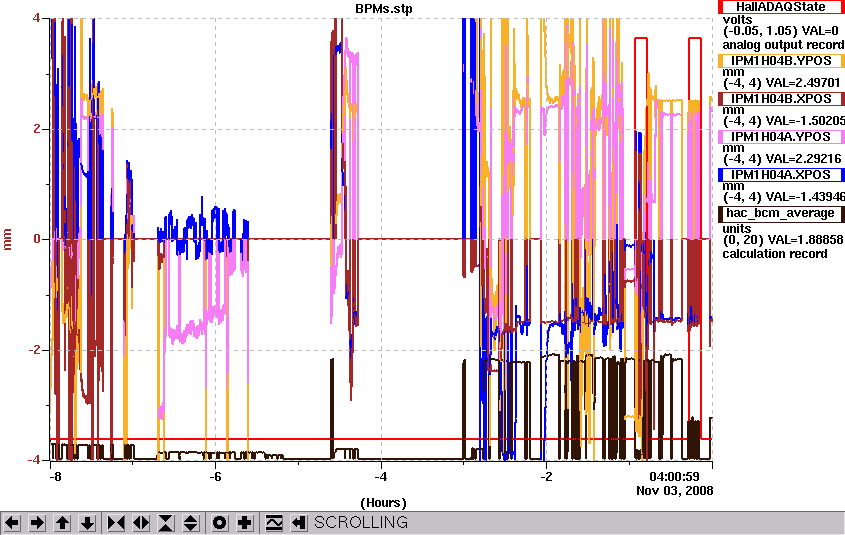Viewport: 845px width, 535px height.
Task: Select the IPM1H04B.YPOS legend entry
Action: click(781, 61)
